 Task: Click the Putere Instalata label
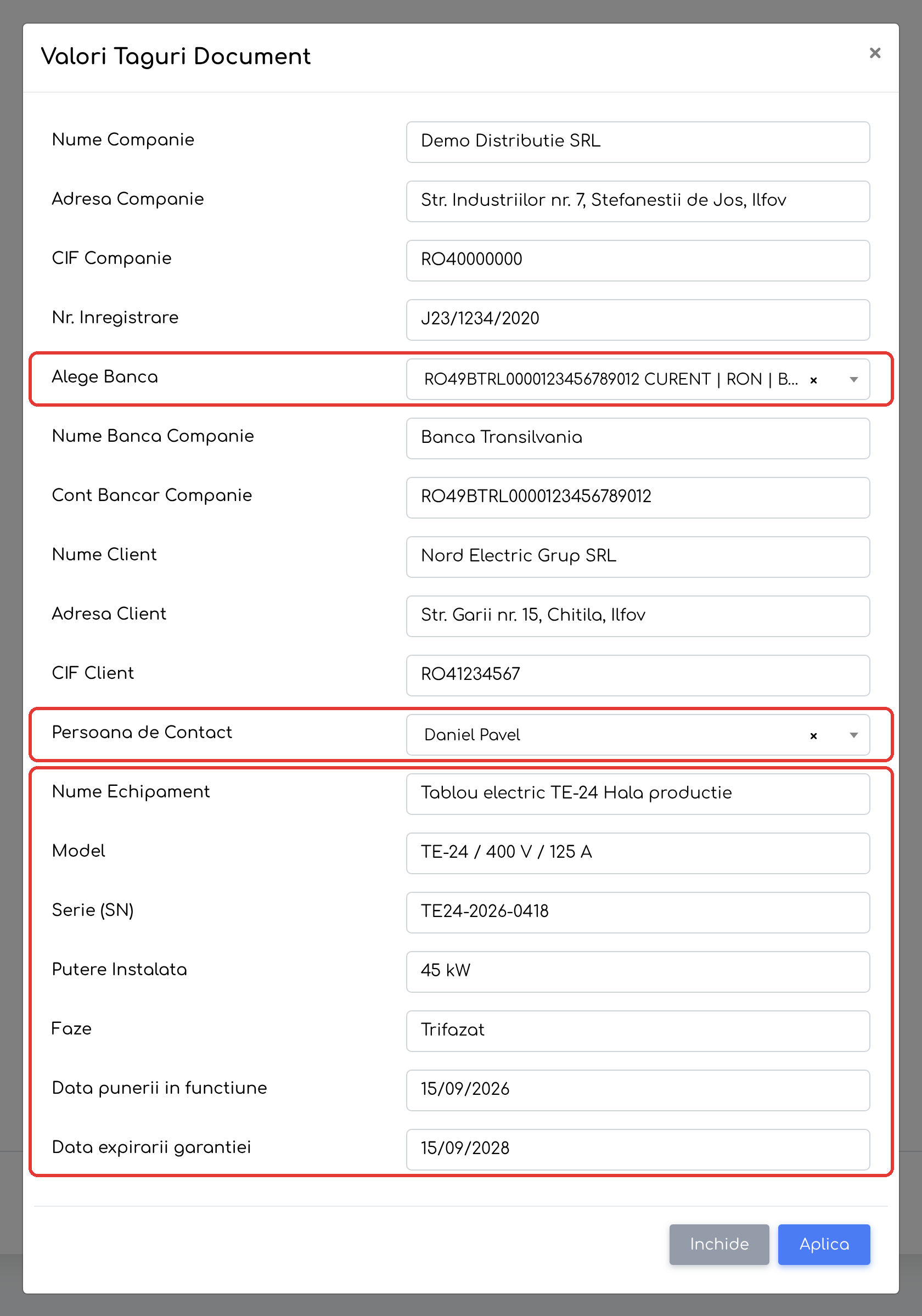[119, 969]
